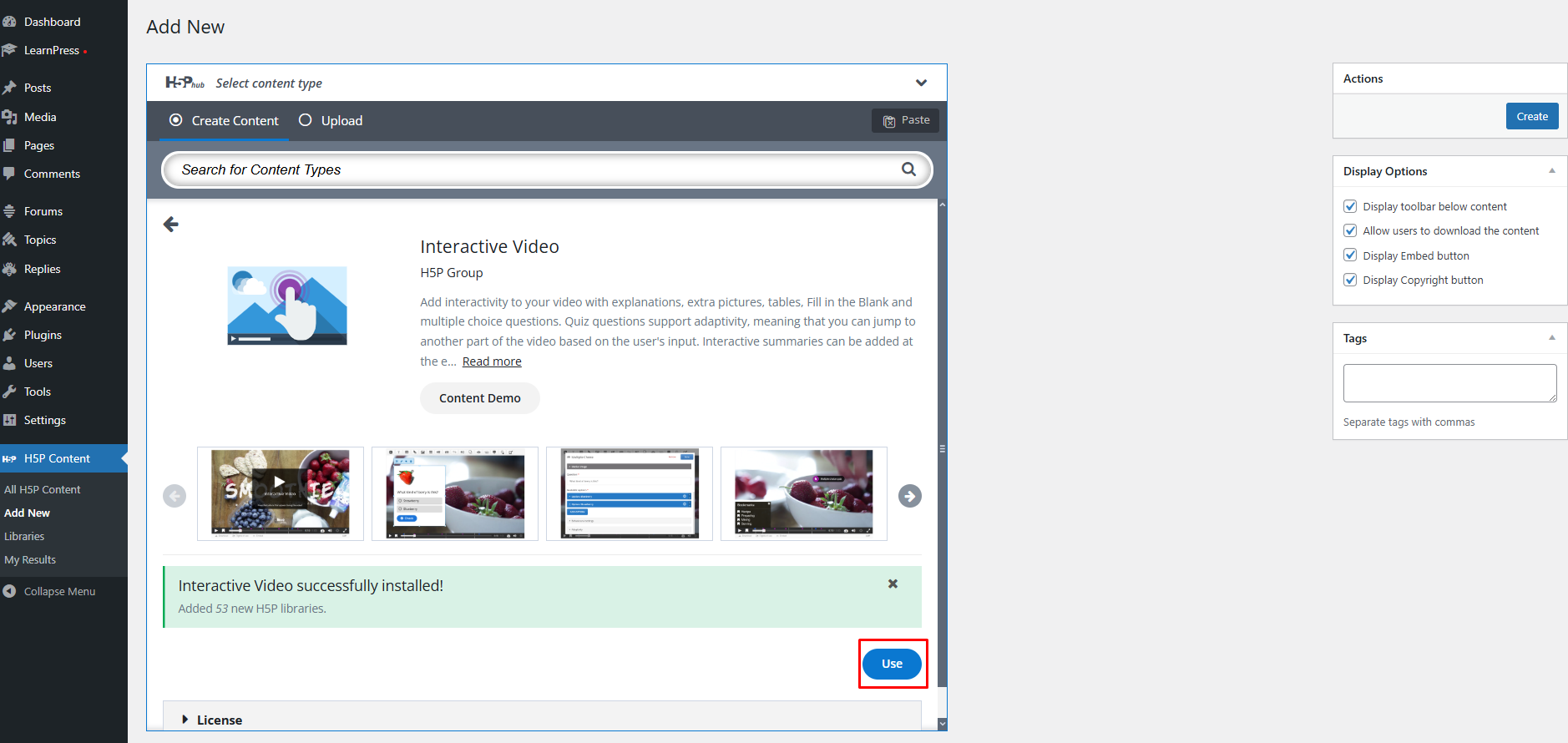
Task: Click the Media library icon
Action: [x=9, y=117]
